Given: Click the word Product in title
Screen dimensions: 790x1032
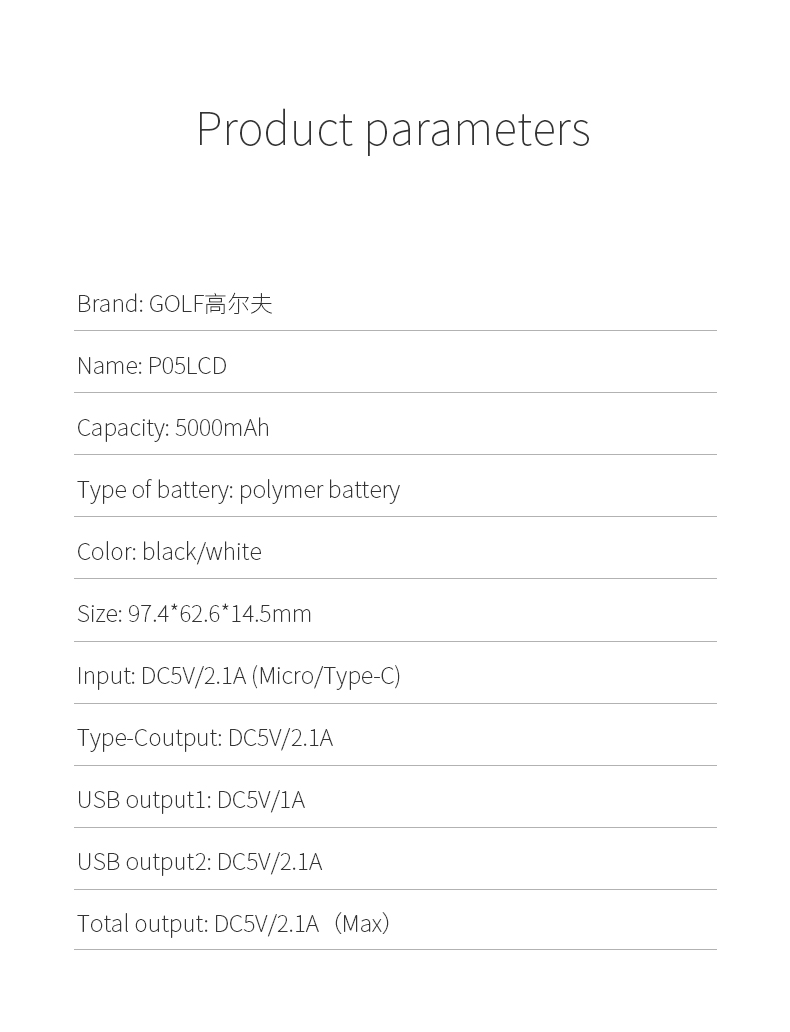Looking at the screenshot, I should pos(275,128).
